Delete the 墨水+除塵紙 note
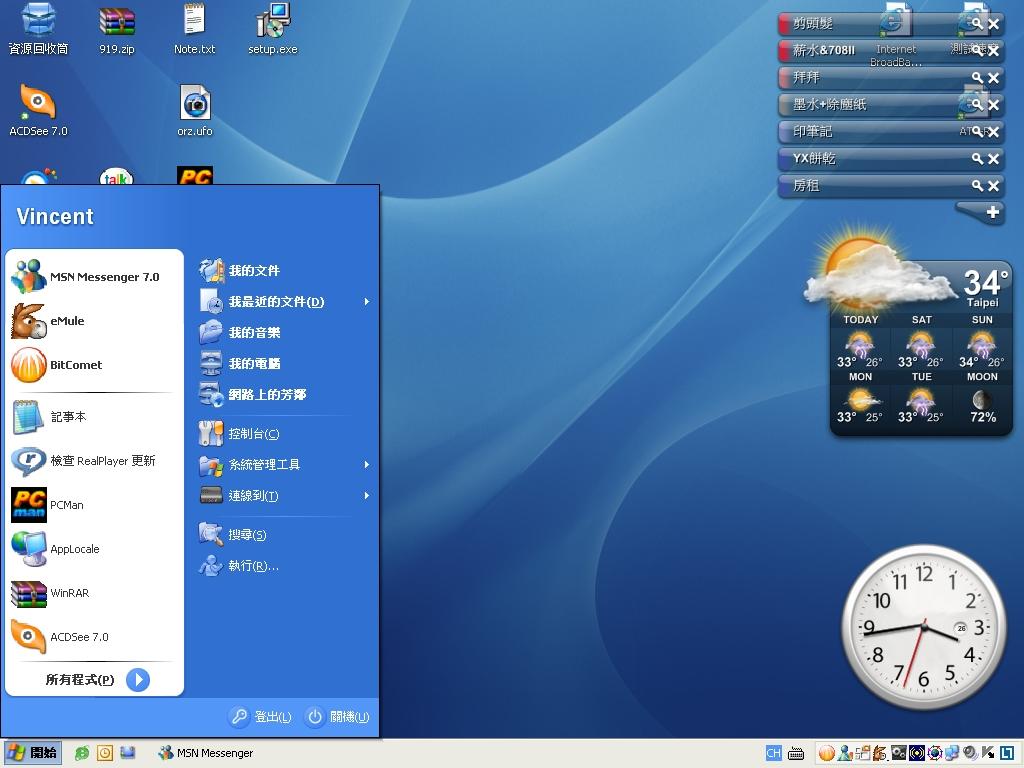Viewport: 1024px width, 768px height. tap(993, 105)
